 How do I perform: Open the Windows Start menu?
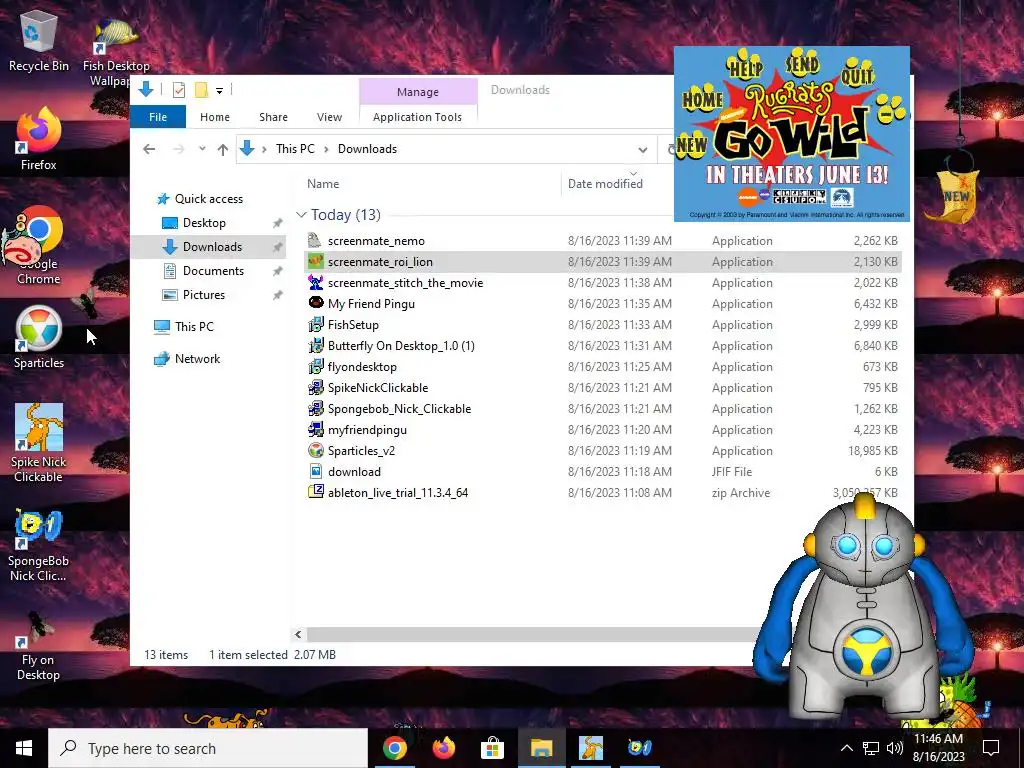(x=24, y=748)
